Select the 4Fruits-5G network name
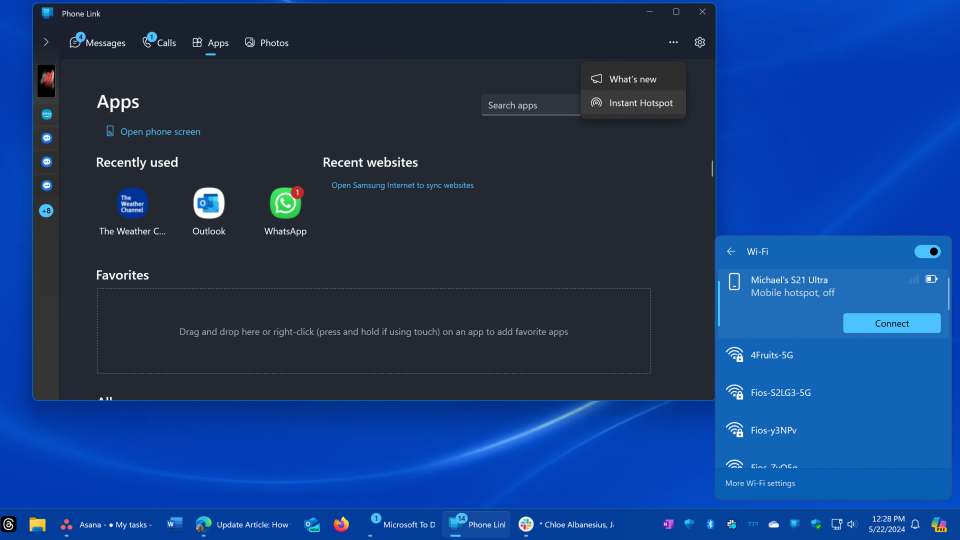Viewport: 960px width, 540px height. (x=771, y=355)
